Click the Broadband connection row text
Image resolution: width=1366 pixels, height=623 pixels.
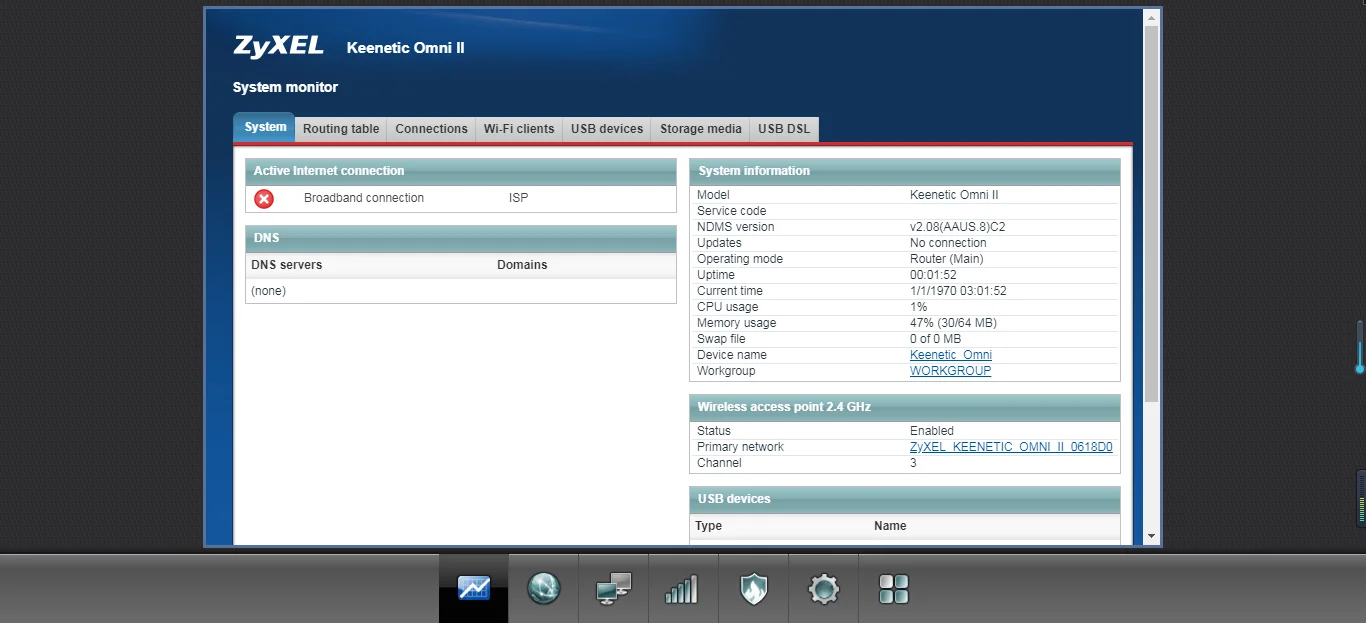coord(364,198)
